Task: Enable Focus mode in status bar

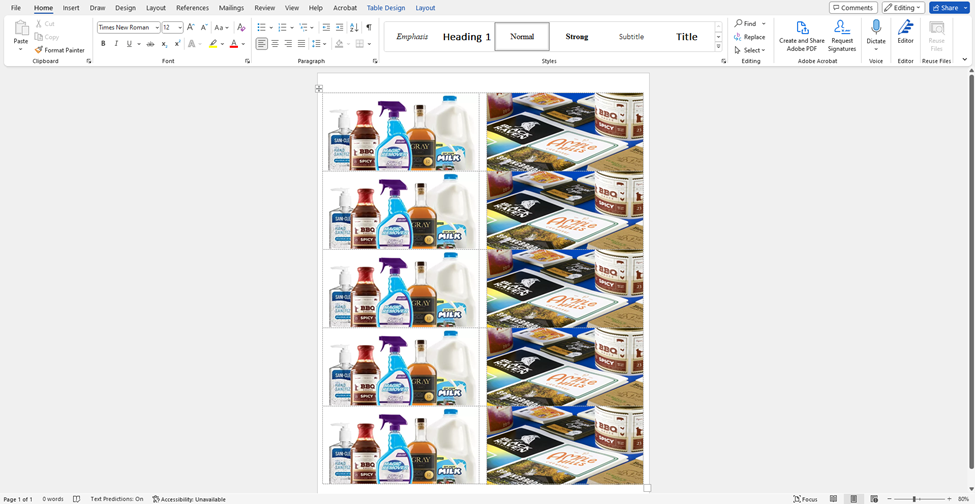Action: pos(805,499)
